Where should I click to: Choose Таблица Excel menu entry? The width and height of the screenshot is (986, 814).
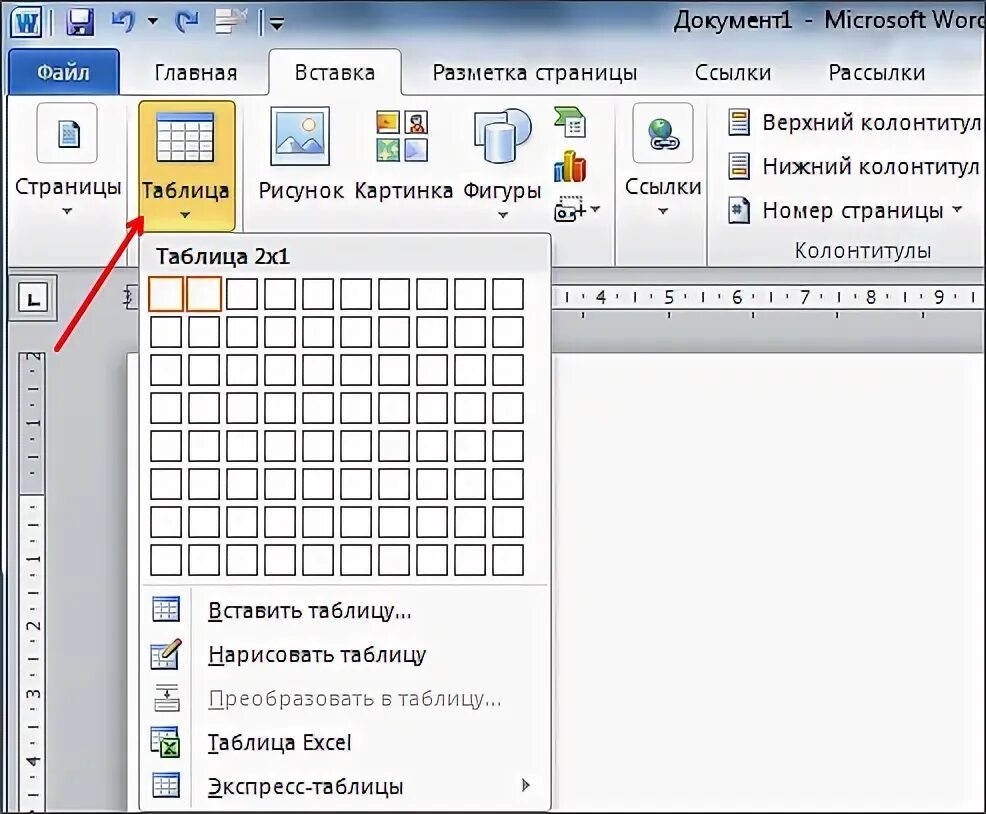[345, 742]
